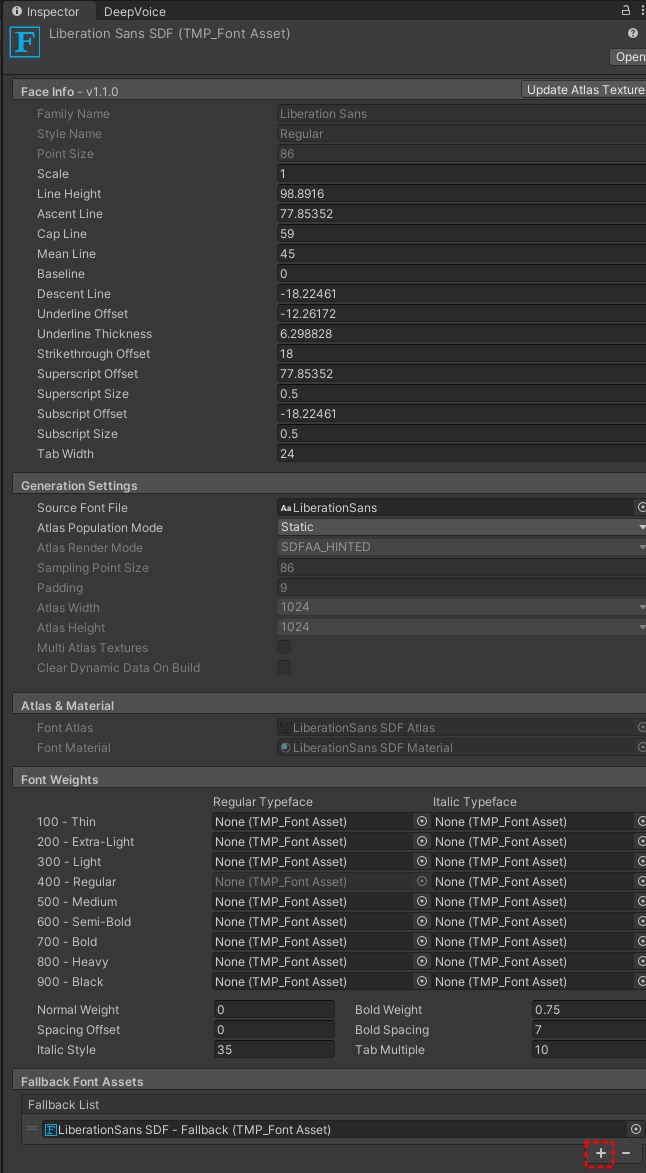This screenshot has height=1173, width=646.
Task: Edit the Descent Line field
Action: (461, 294)
